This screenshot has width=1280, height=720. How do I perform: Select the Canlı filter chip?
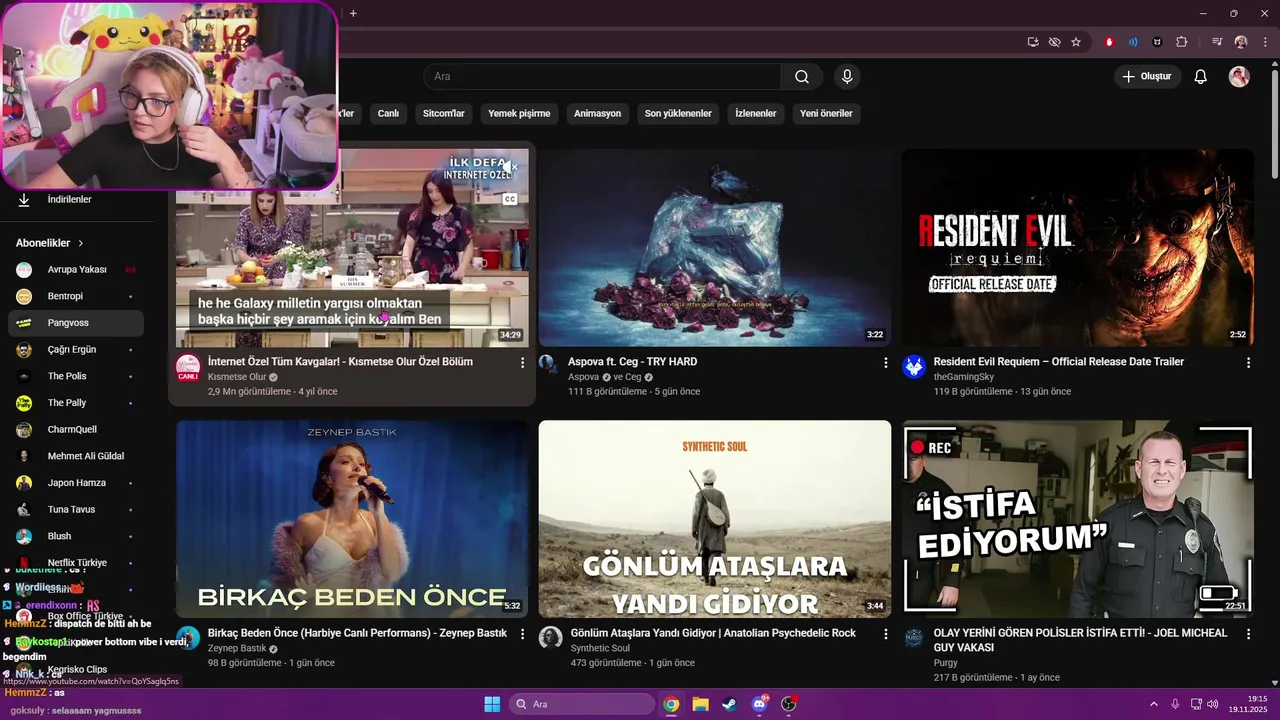coord(388,114)
